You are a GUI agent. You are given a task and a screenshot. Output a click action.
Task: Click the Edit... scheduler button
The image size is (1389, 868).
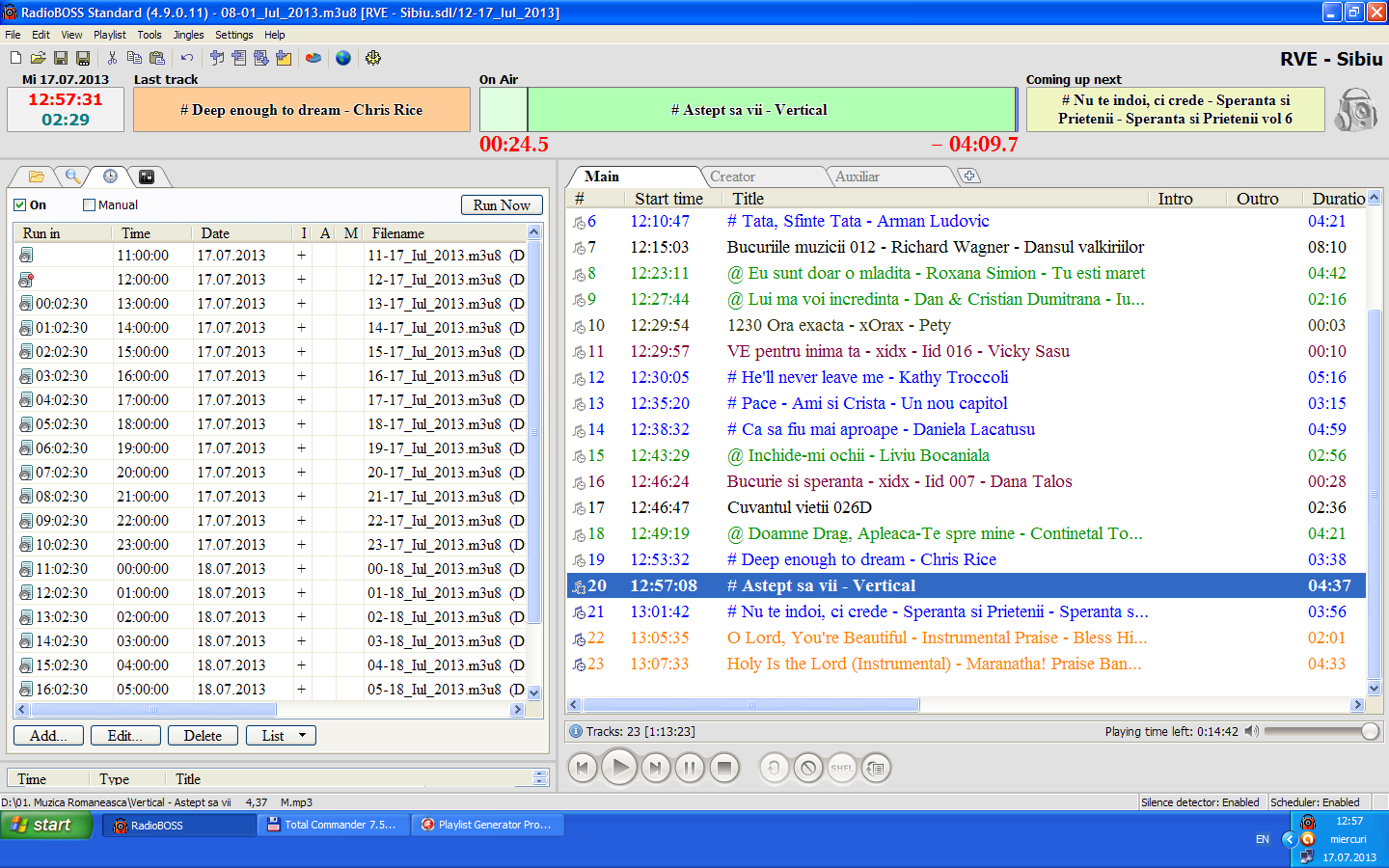click(125, 736)
